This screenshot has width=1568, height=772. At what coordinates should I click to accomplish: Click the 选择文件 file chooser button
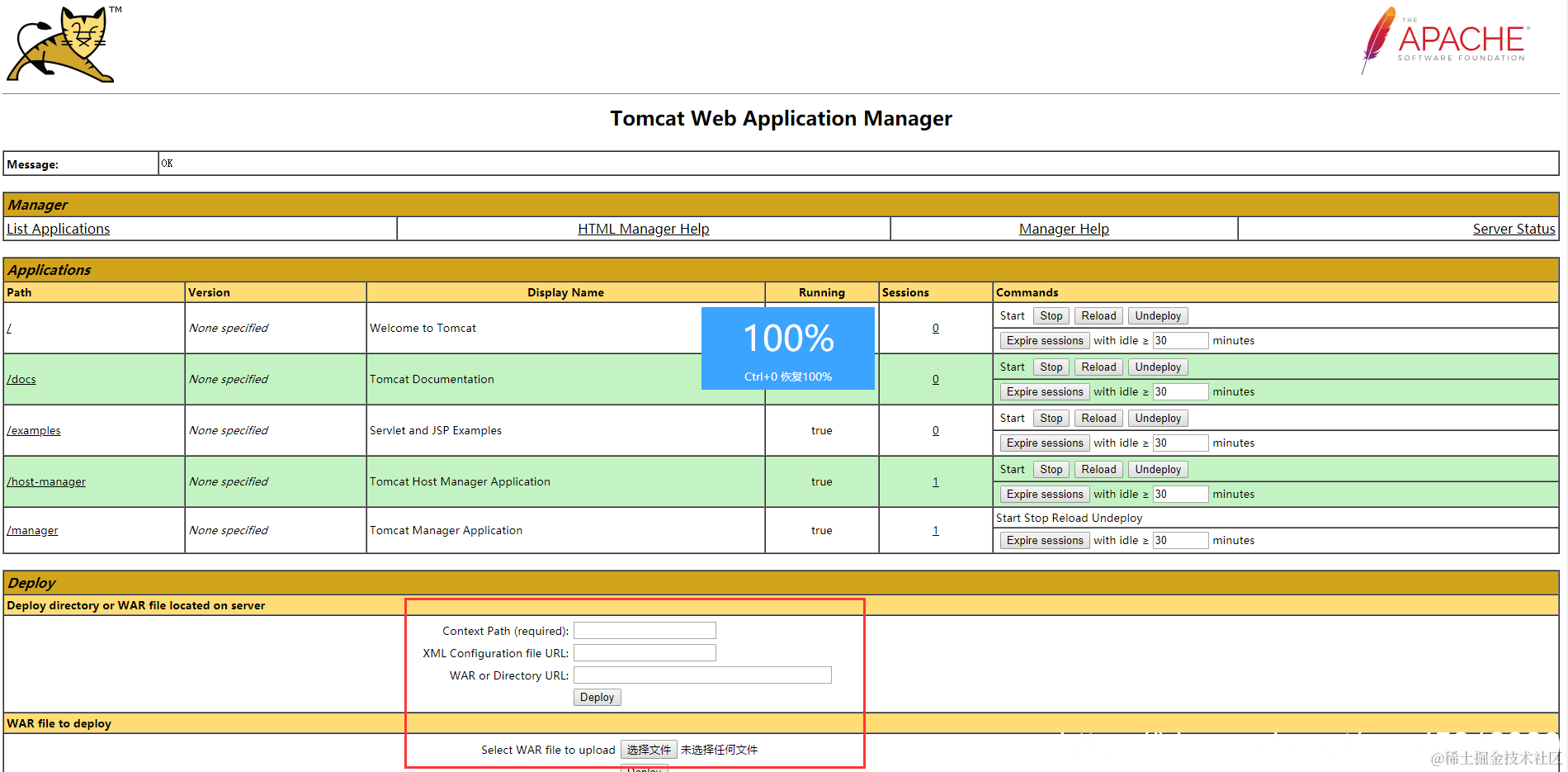coord(649,750)
